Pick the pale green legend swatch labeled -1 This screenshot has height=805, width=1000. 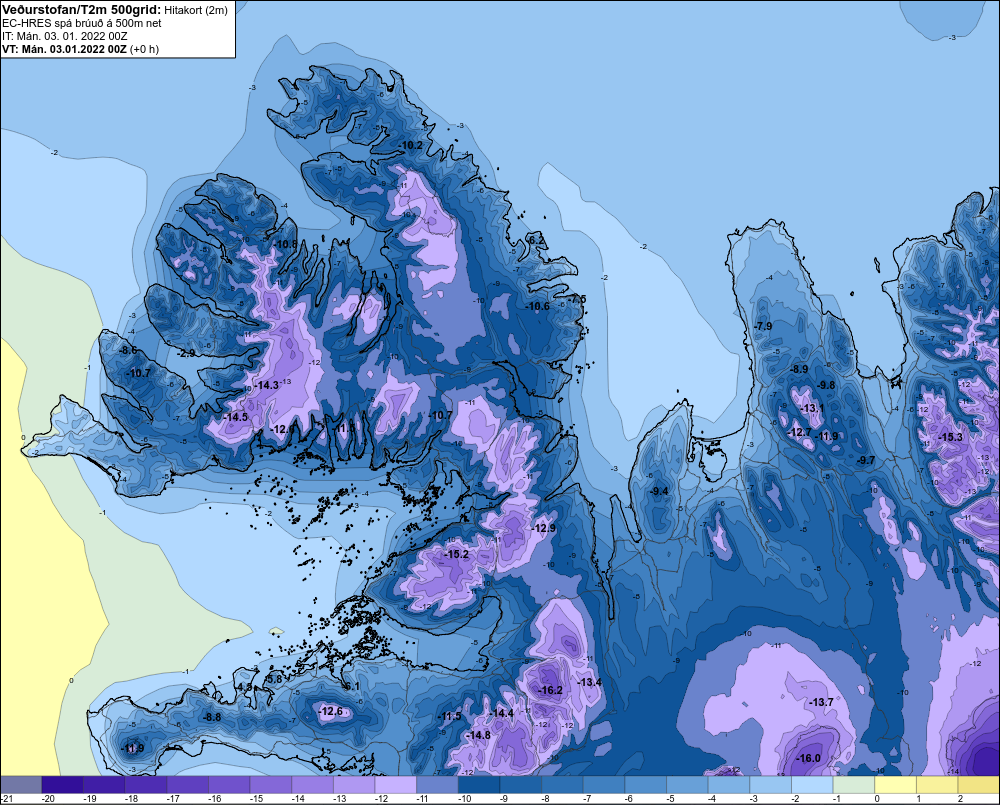click(854, 785)
